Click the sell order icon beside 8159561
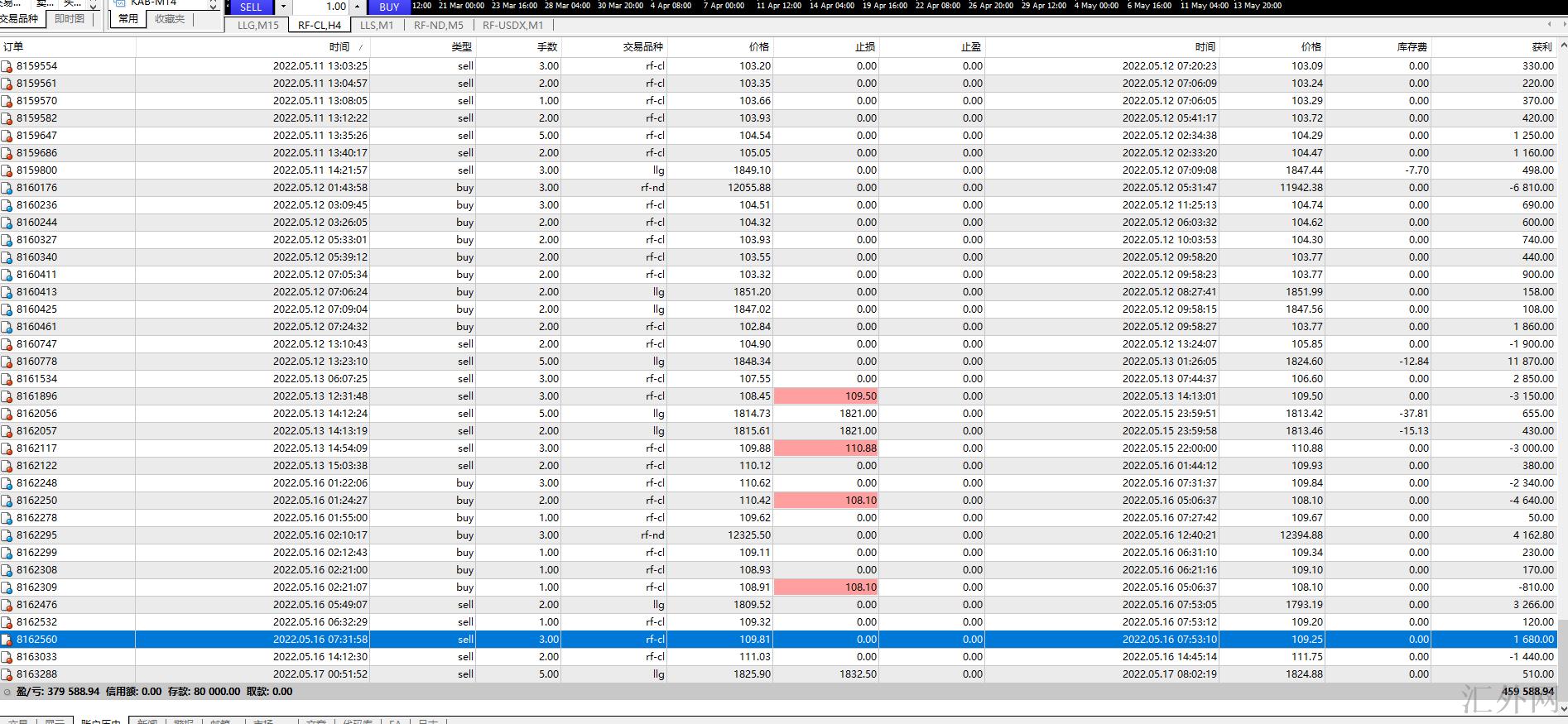This screenshot has width=1568, height=724. (7, 84)
